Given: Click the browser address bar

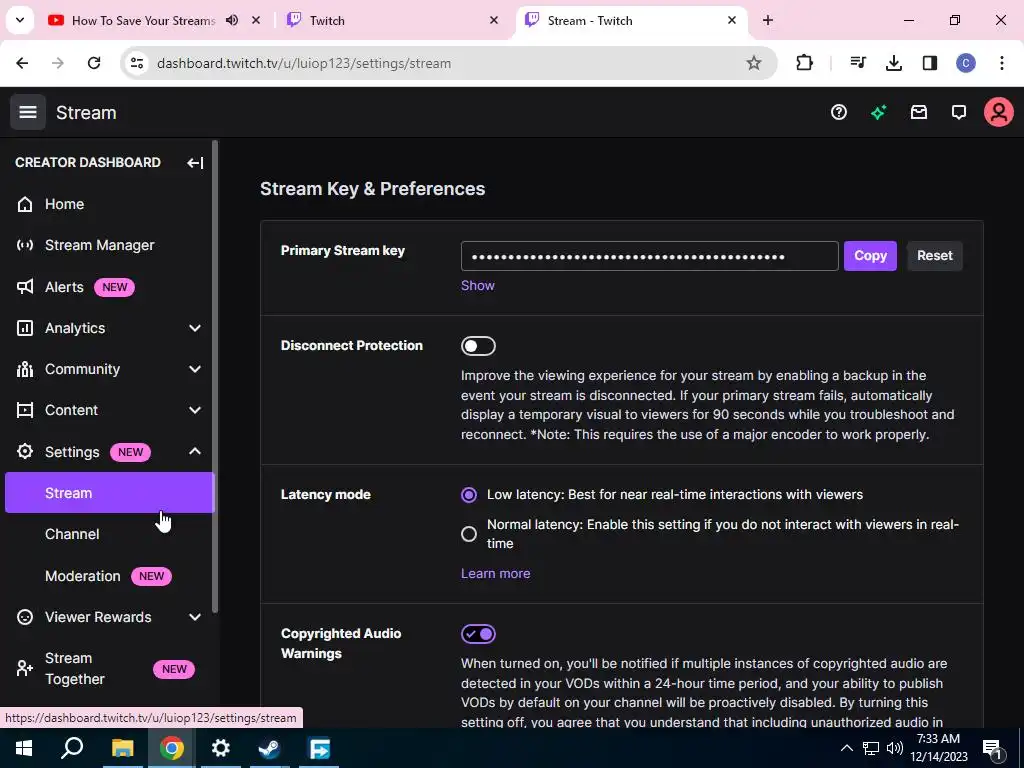Looking at the screenshot, I should (x=451, y=63).
